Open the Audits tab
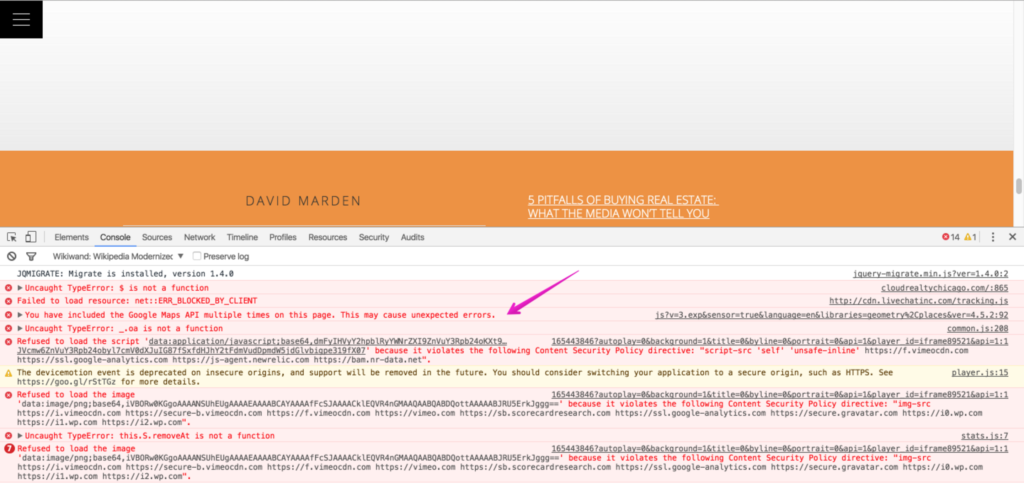Image resolution: width=1024 pixels, height=484 pixels. [x=412, y=237]
